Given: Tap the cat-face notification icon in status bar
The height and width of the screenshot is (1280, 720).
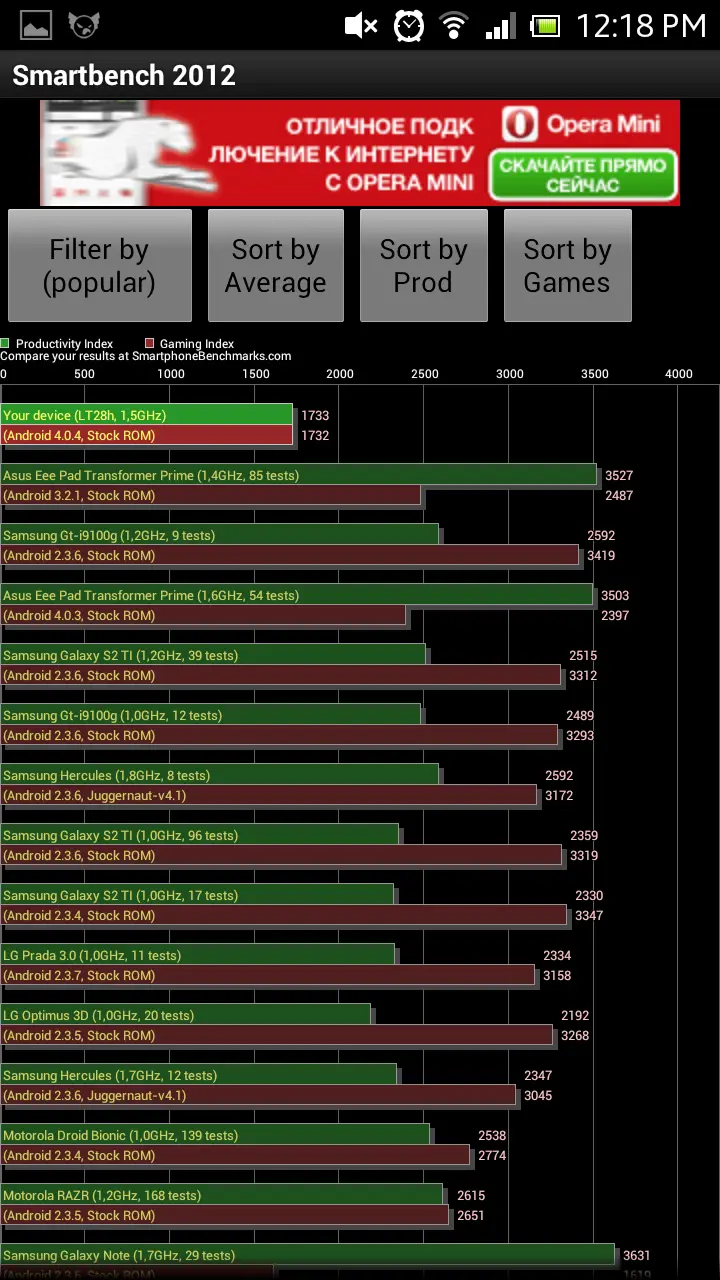Looking at the screenshot, I should (84, 25).
